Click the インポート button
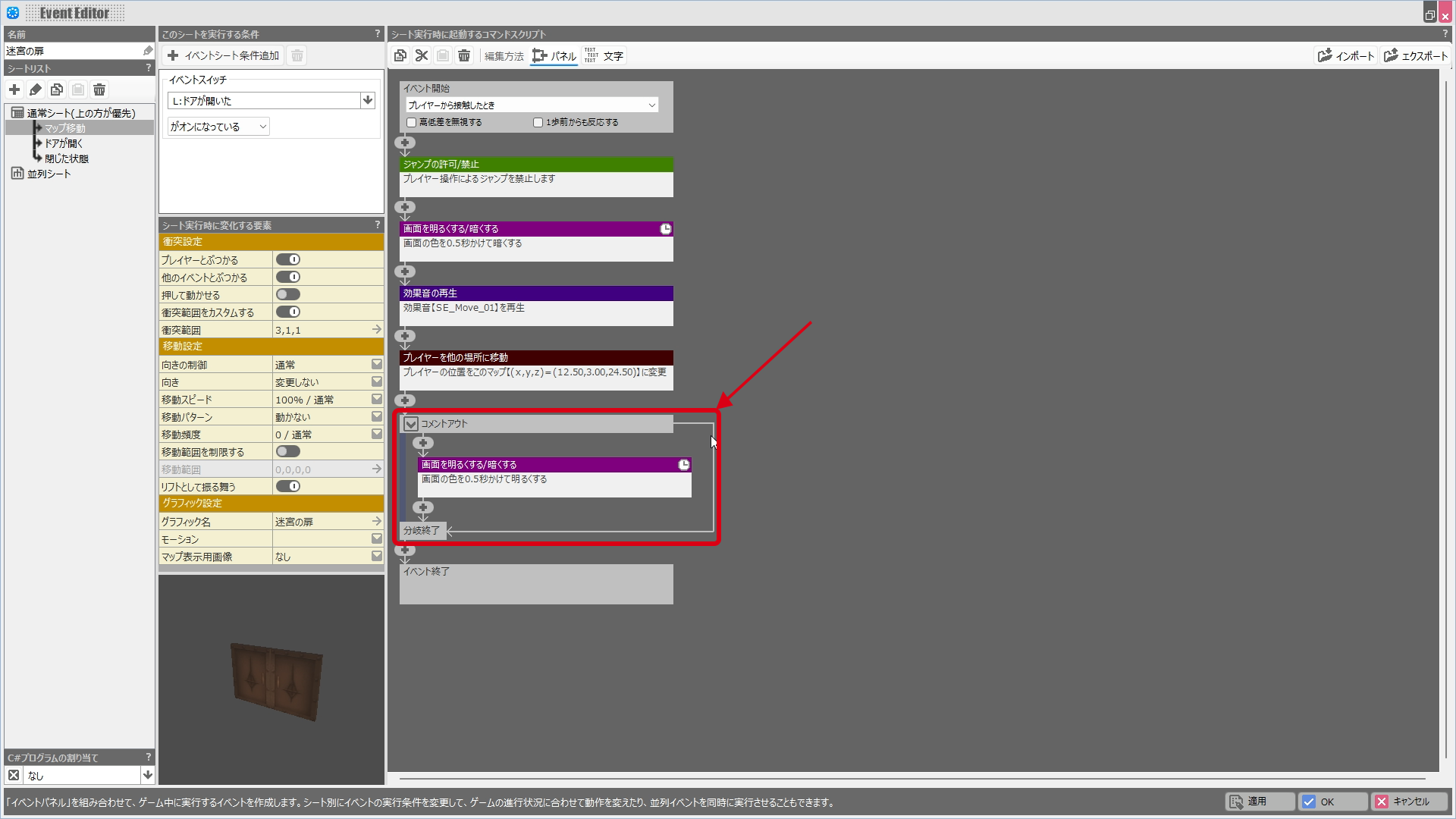The image size is (1456, 819). coord(1346,55)
